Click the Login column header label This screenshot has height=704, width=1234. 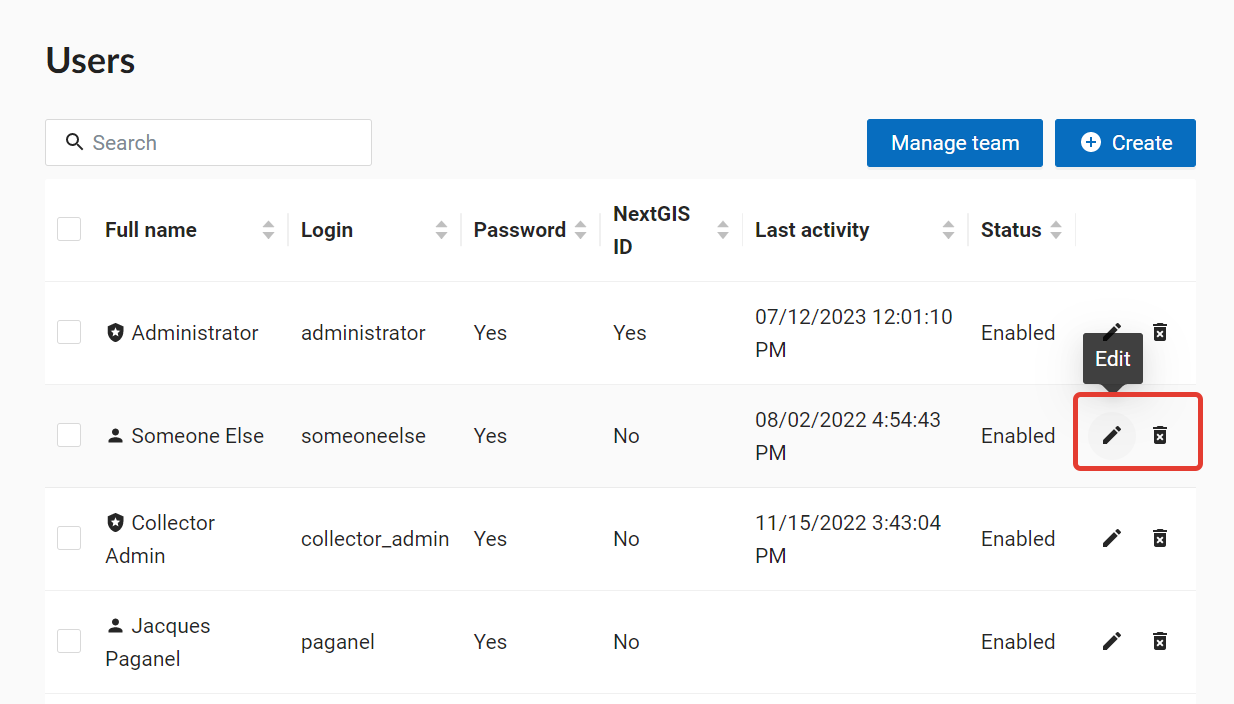point(327,230)
